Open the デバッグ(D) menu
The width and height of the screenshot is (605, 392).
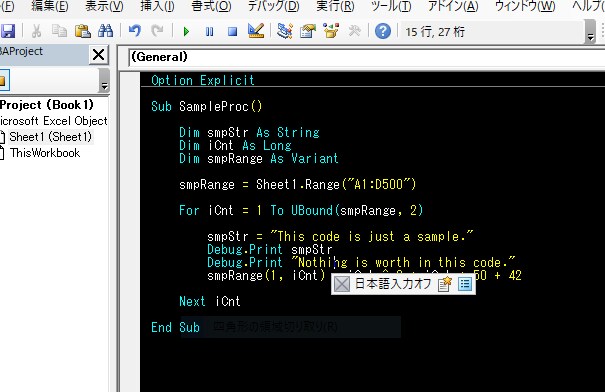point(273,6)
